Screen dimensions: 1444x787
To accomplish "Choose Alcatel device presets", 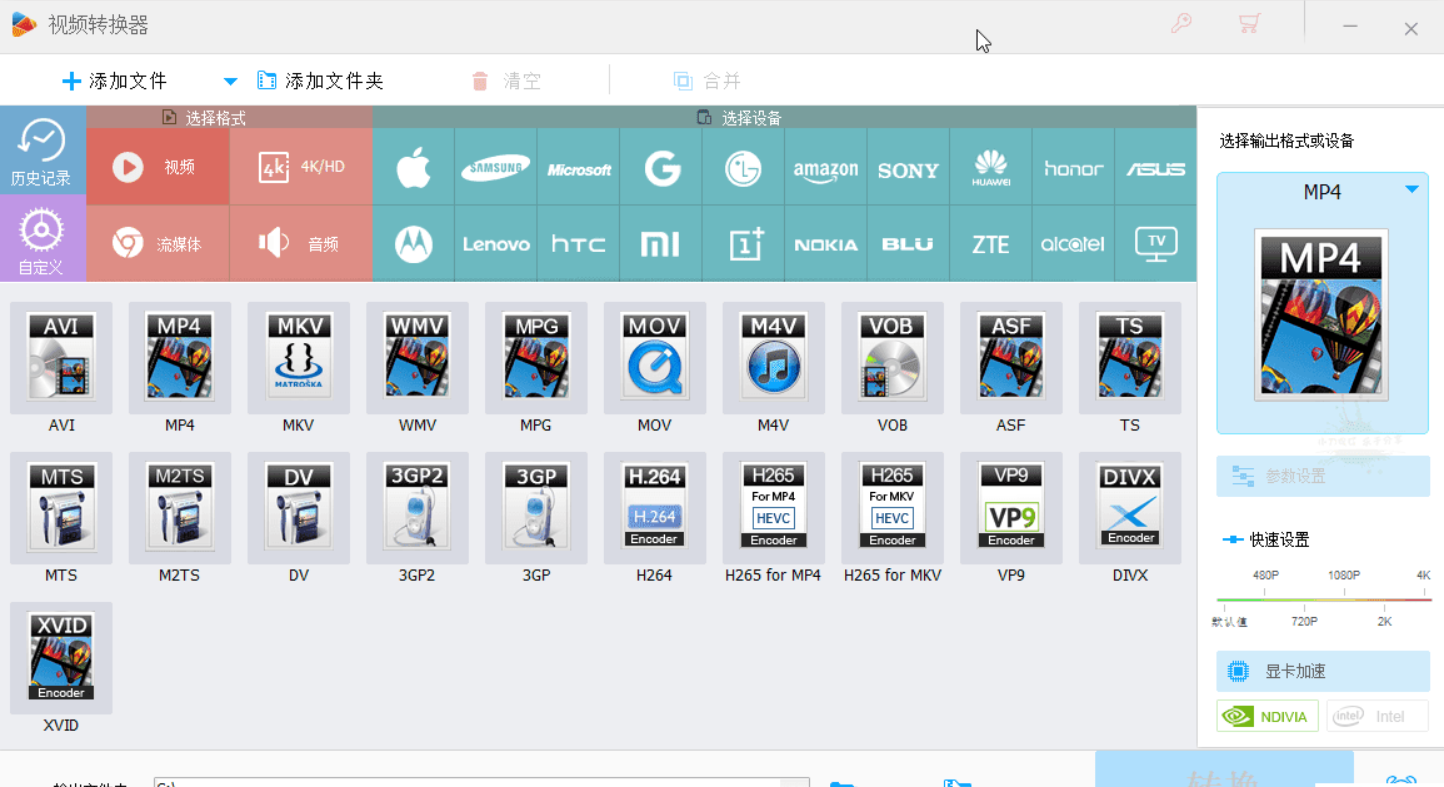I will pos(1073,244).
